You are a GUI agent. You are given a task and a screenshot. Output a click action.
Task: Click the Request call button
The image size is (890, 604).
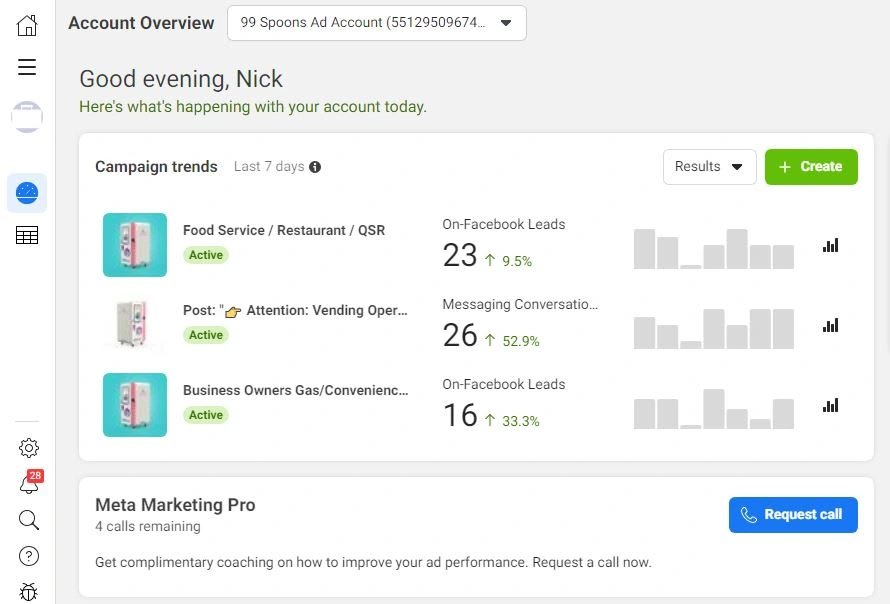point(793,515)
